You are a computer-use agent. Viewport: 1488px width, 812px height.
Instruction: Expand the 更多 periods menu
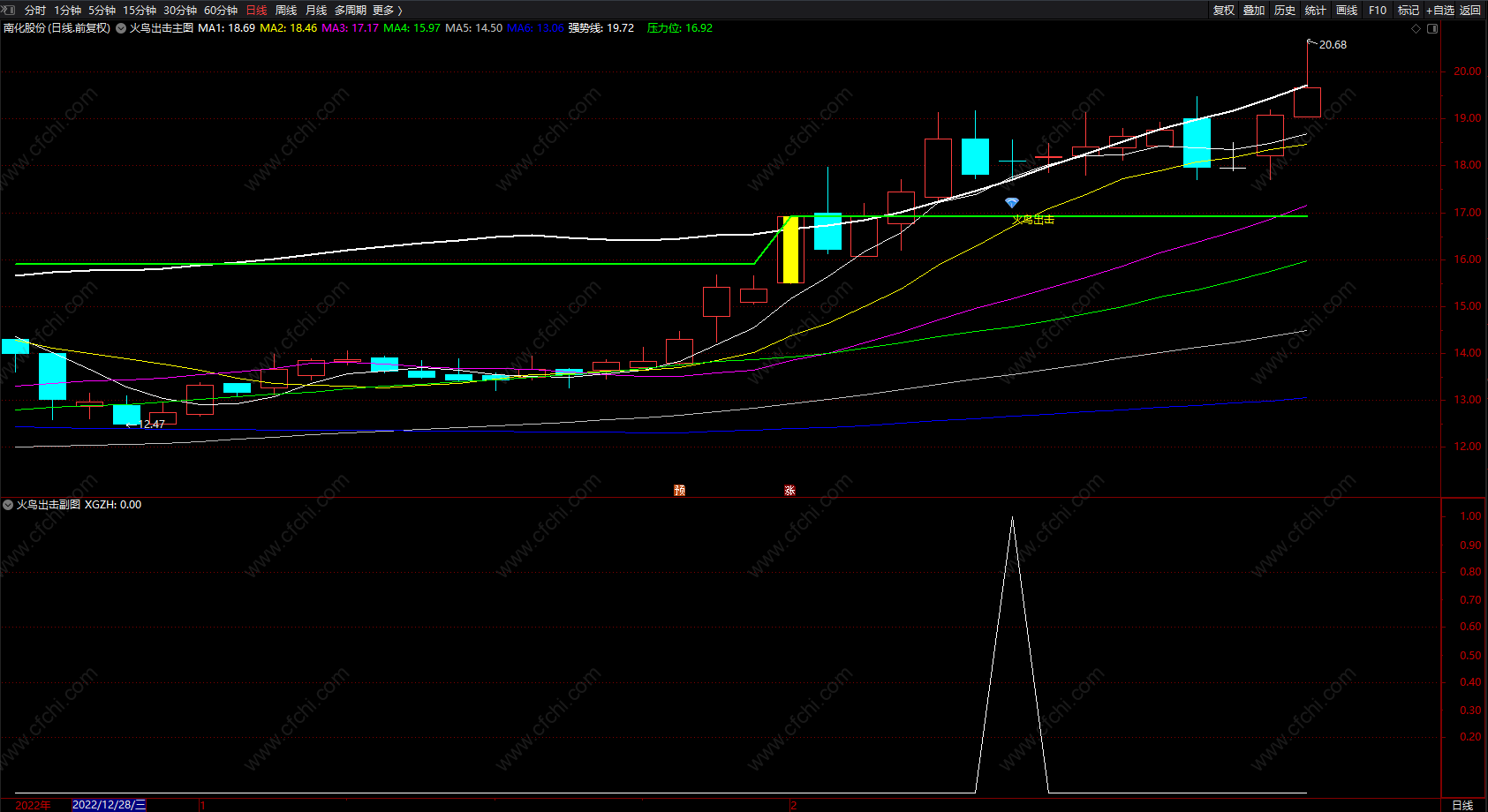(x=388, y=11)
